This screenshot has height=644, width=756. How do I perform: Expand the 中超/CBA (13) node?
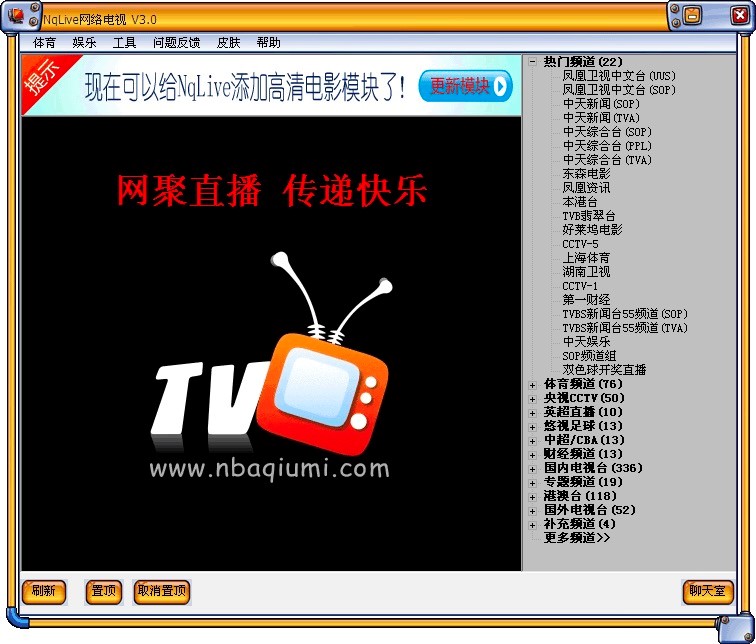click(x=532, y=441)
